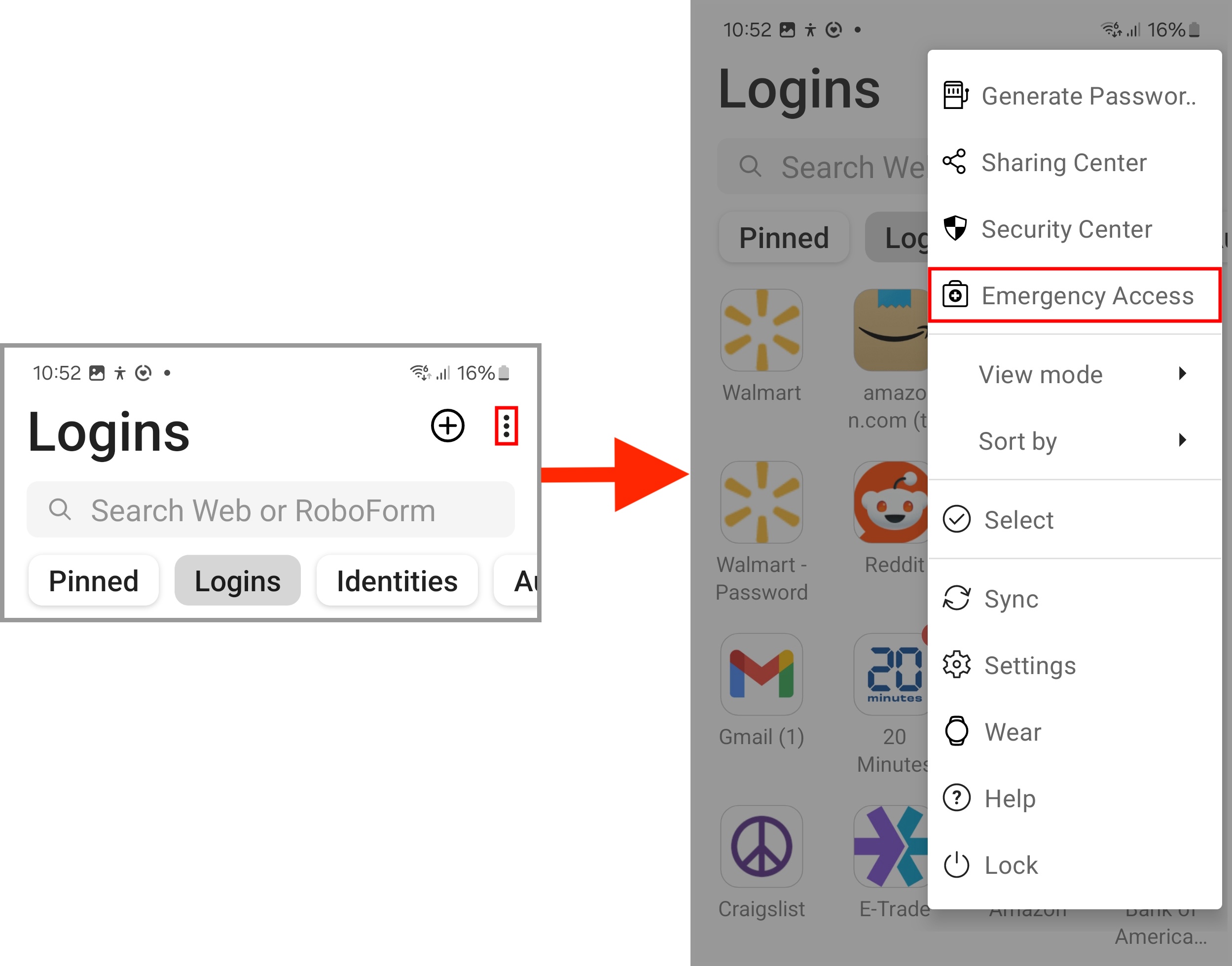
Task: Click the Generate Password dispenser icon
Action: [x=955, y=95]
